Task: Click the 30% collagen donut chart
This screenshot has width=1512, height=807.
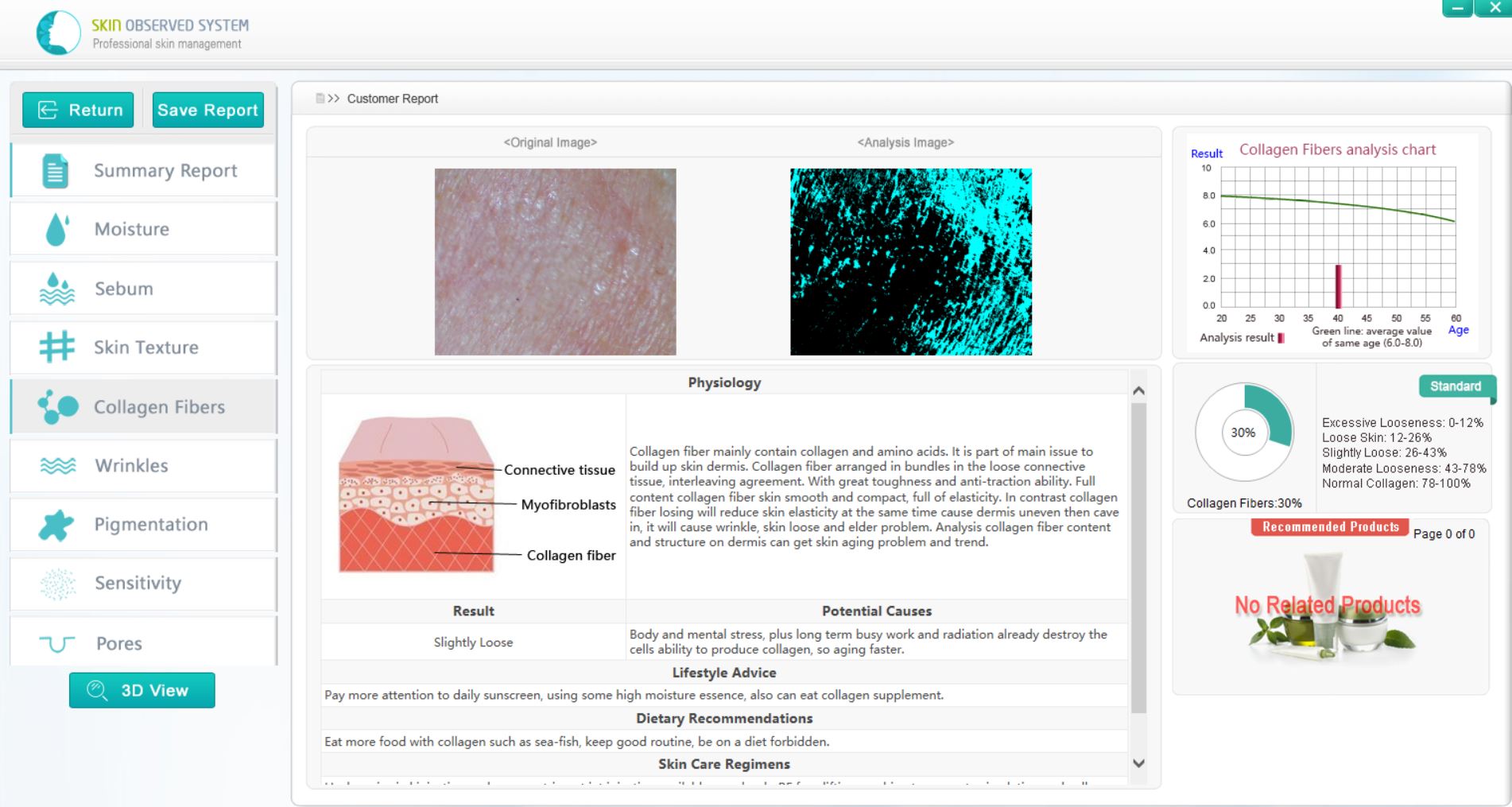Action: (1244, 433)
